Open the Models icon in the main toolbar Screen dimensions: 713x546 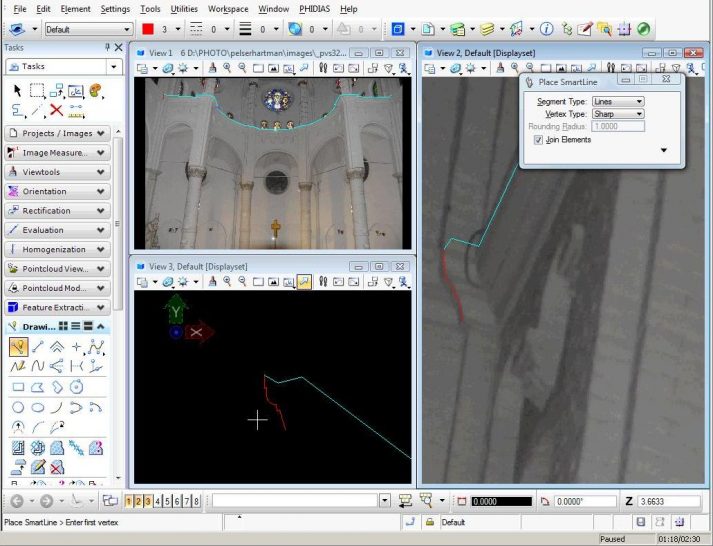pyautogui.click(x=398, y=29)
